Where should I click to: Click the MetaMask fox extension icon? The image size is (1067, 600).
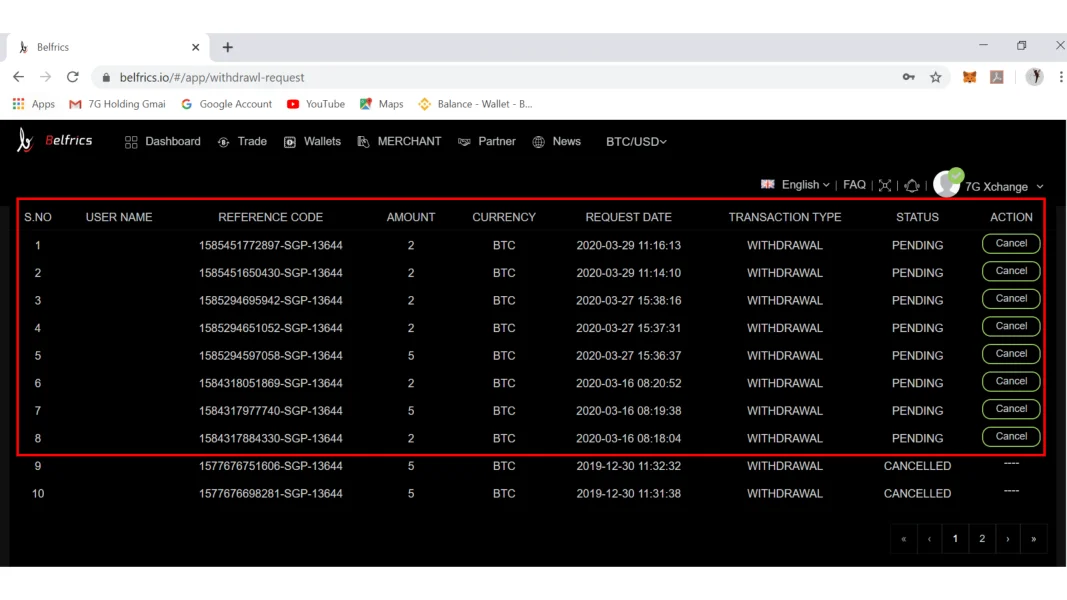[969, 77]
